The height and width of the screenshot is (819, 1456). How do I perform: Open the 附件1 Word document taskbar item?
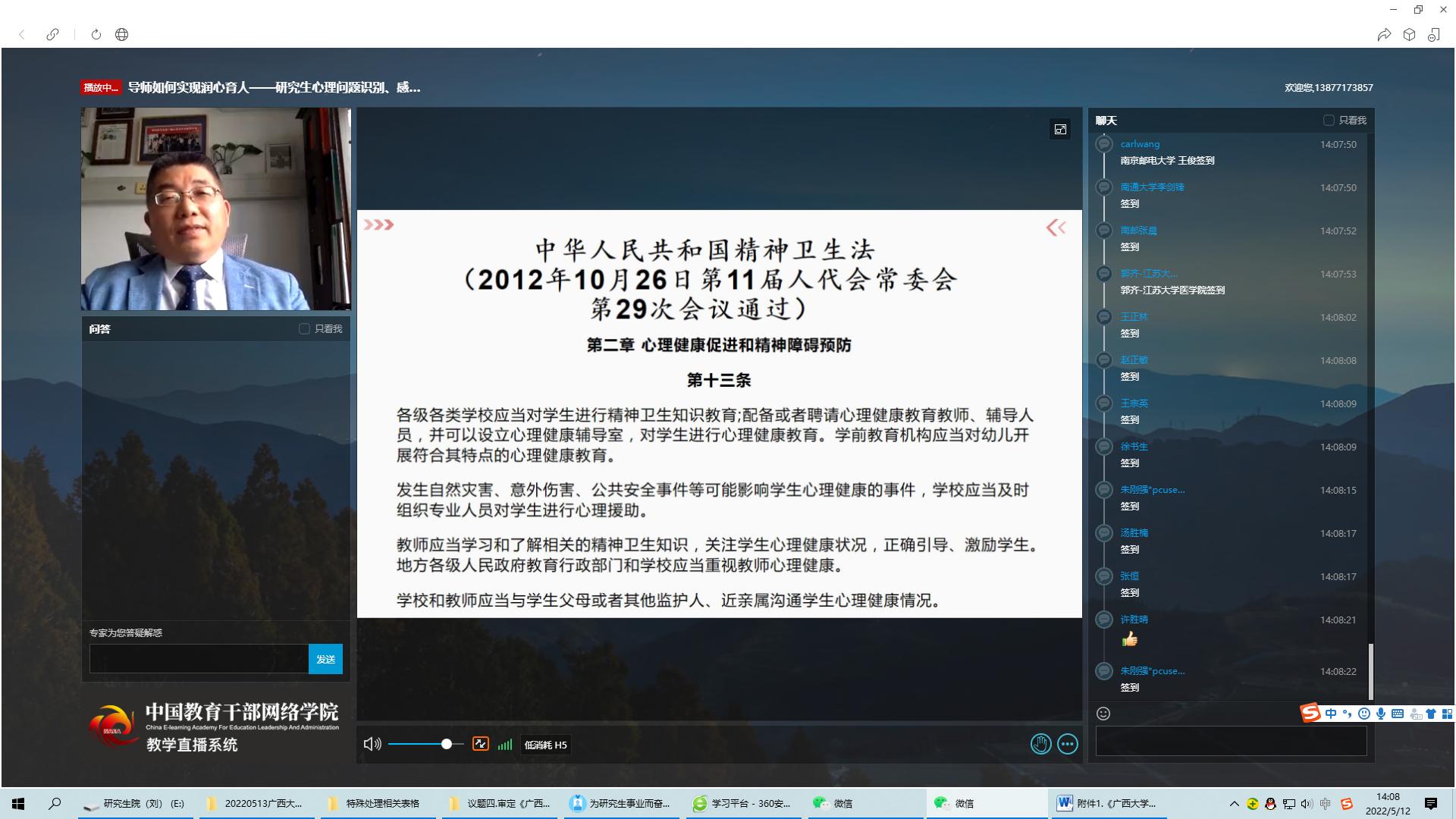(x=1107, y=804)
